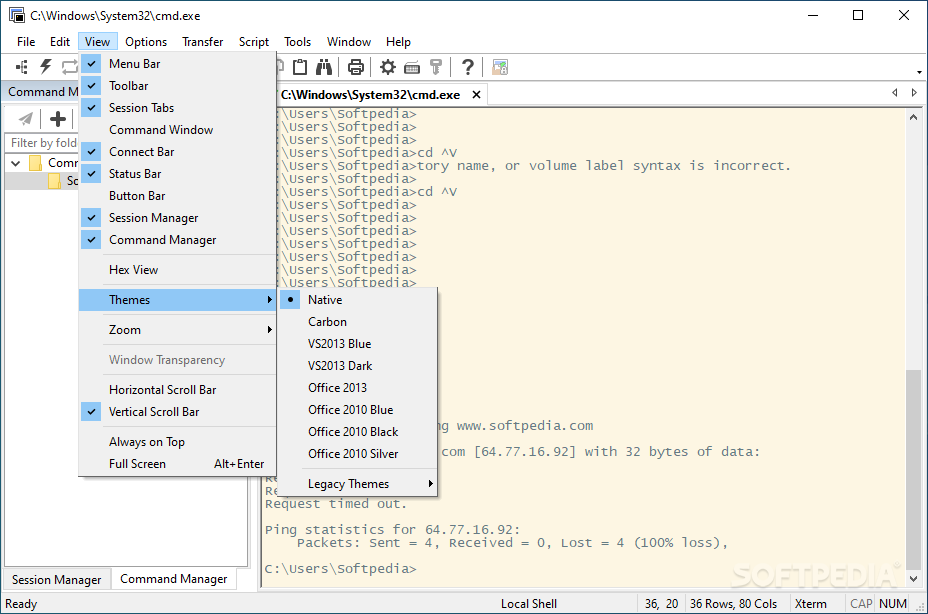Click the terminal scrollbar up arrow
Image resolution: width=928 pixels, height=614 pixels.
pyautogui.click(x=914, y=117)
